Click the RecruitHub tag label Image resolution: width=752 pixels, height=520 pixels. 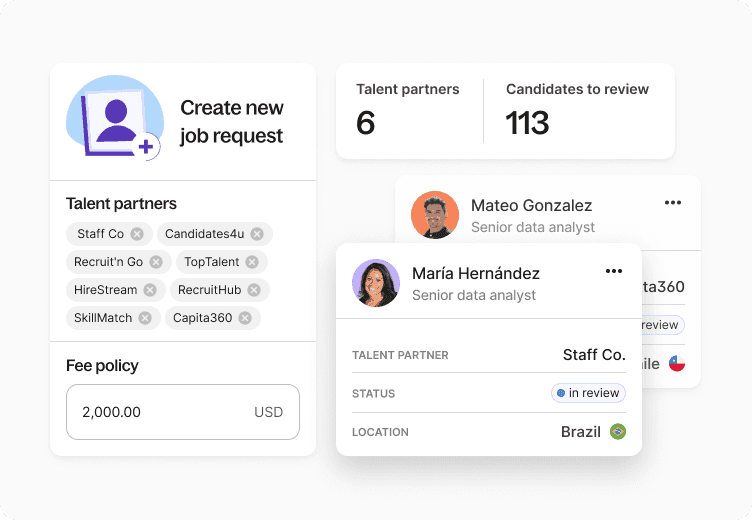210,290
